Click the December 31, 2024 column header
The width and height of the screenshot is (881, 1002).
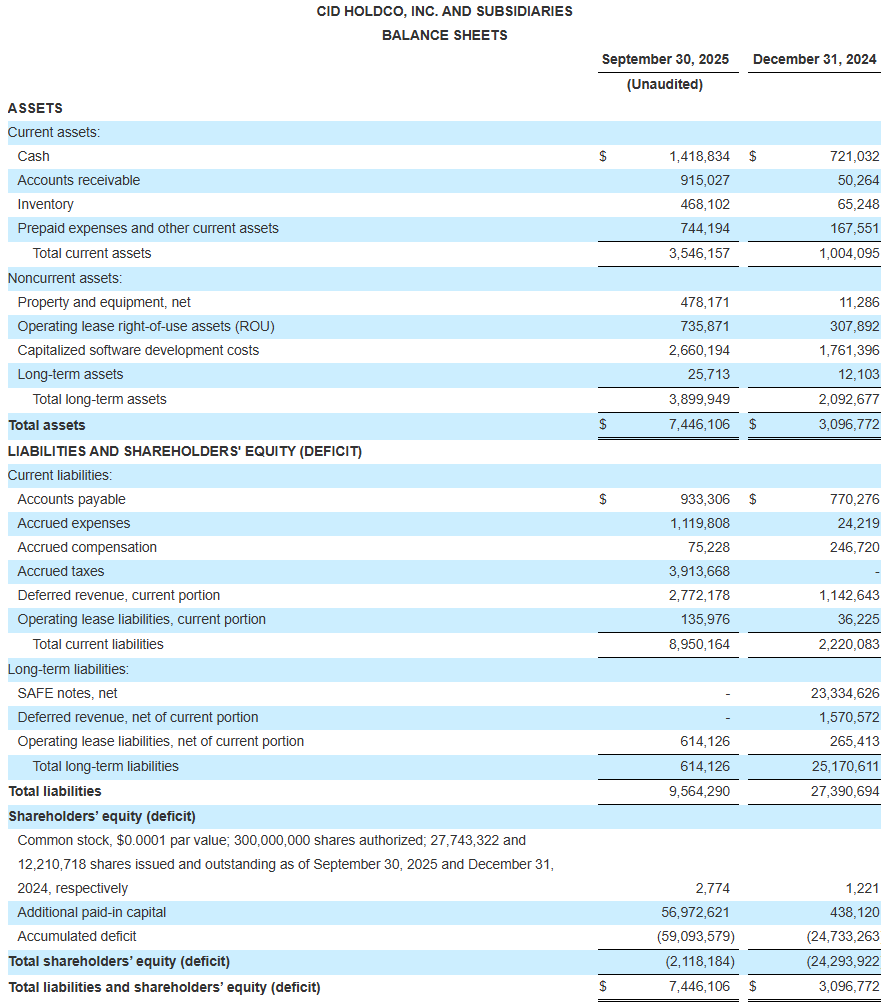(x=813, y=59)
